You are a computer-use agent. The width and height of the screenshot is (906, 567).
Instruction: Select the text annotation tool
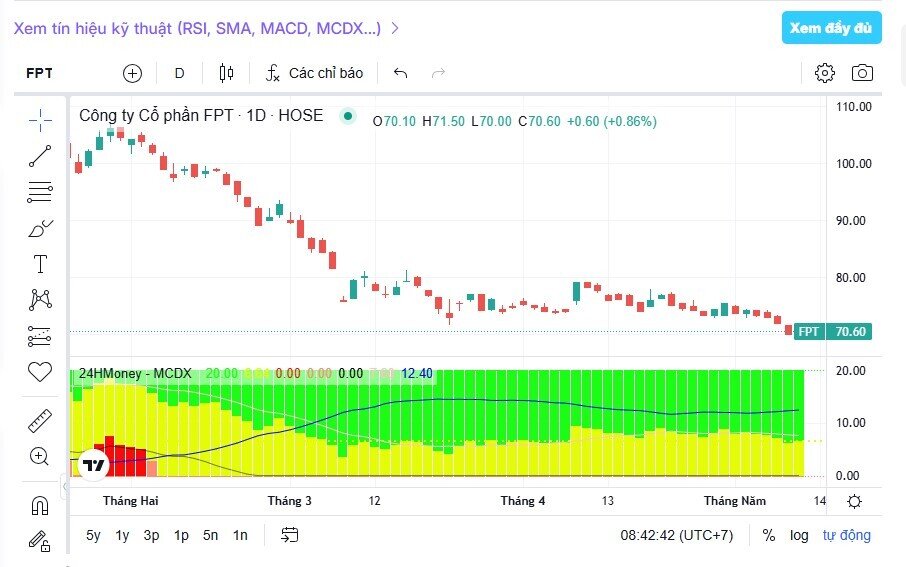pyautogui.click(x=40, y=264)
